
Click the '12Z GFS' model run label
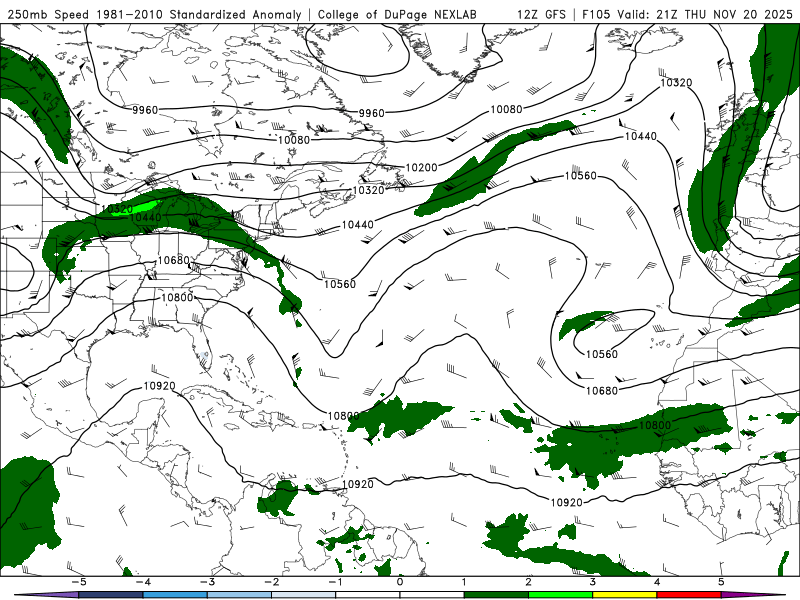point(541,14)
